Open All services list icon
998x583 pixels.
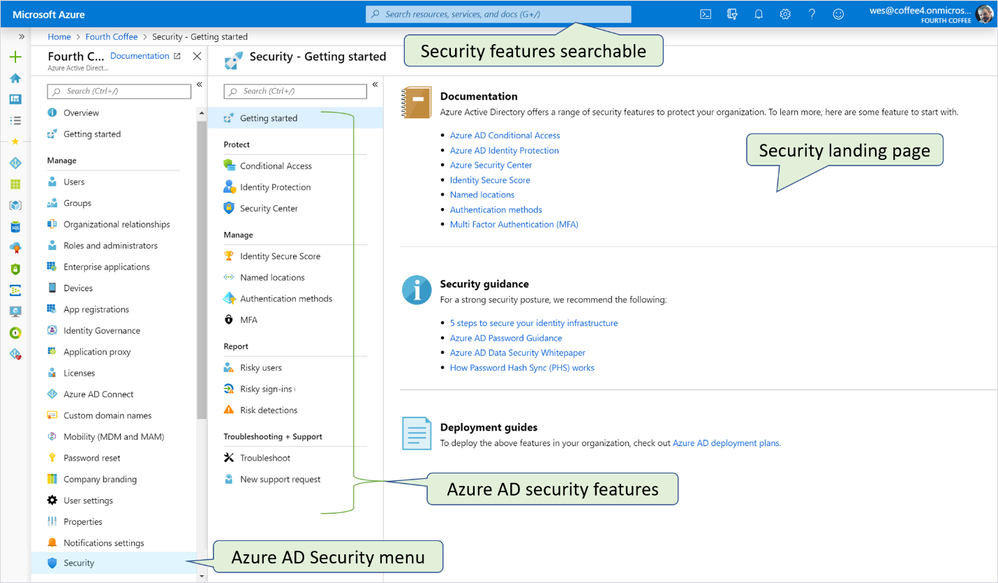15,120
